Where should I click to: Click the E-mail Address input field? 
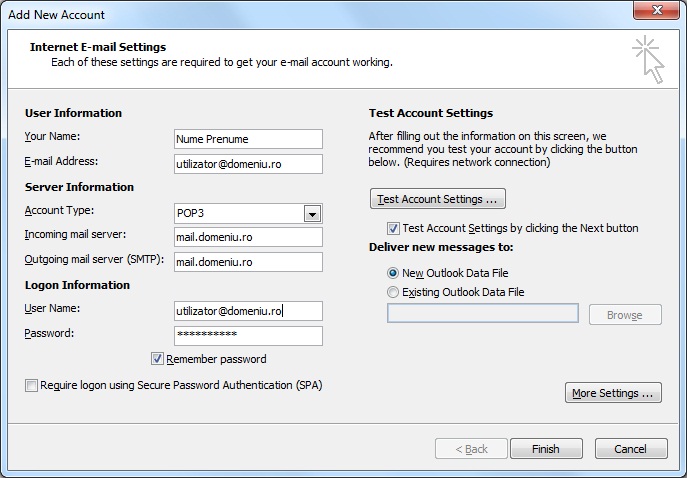coord(248,164)
